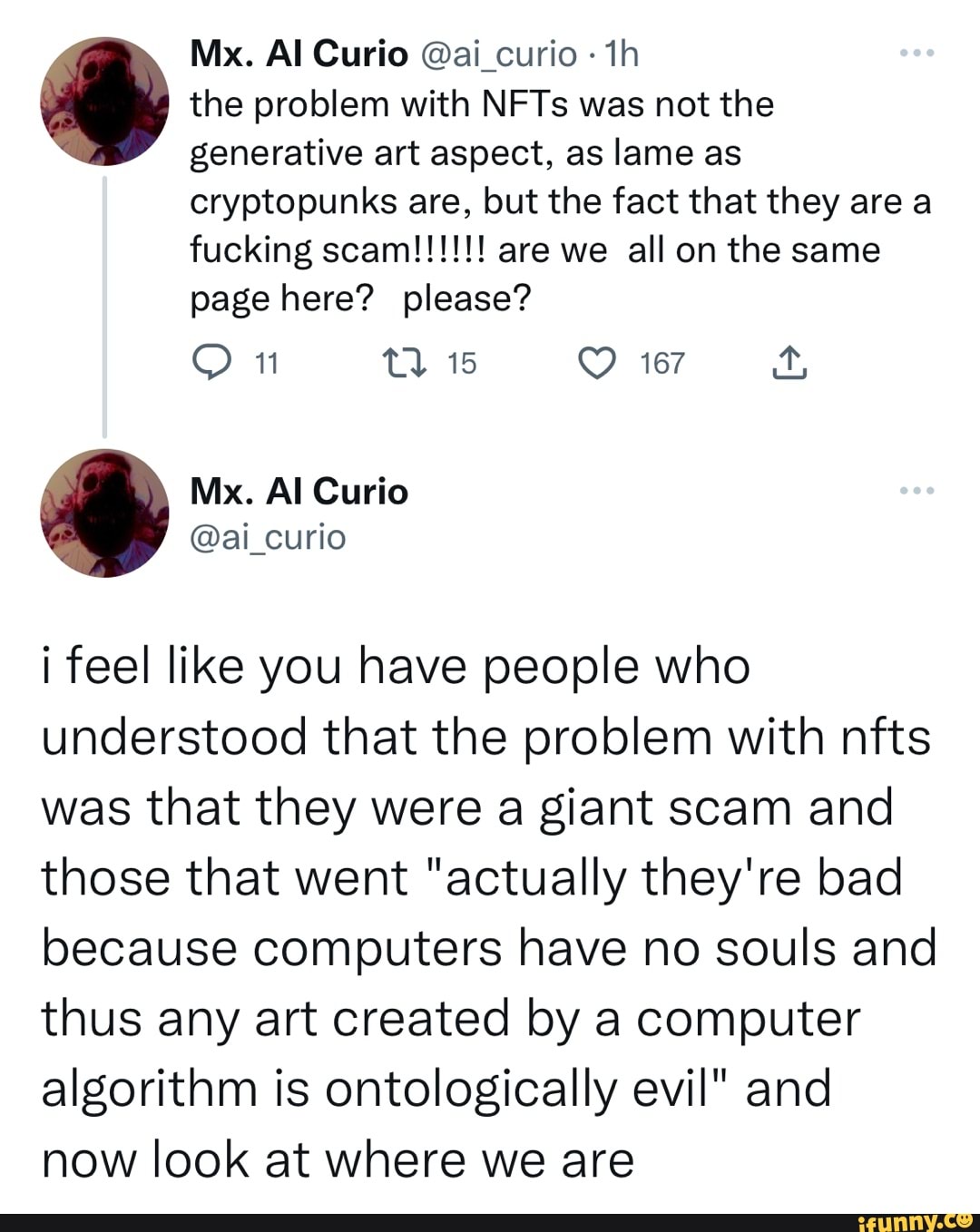Screen dimensions: 980x1232
Task: Open the top tweet's profile avatar
Action: click(105, 101)
